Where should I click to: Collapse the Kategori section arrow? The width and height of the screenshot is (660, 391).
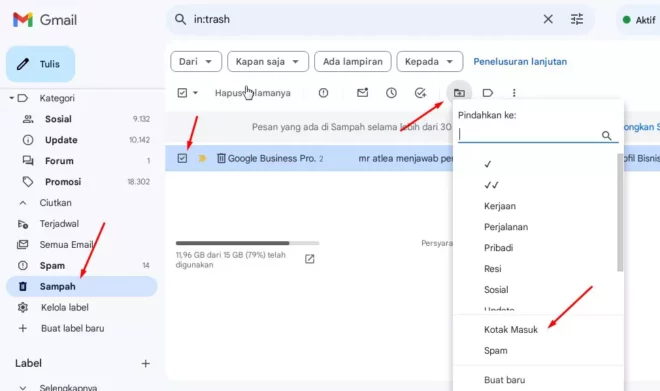coord(12,98)
